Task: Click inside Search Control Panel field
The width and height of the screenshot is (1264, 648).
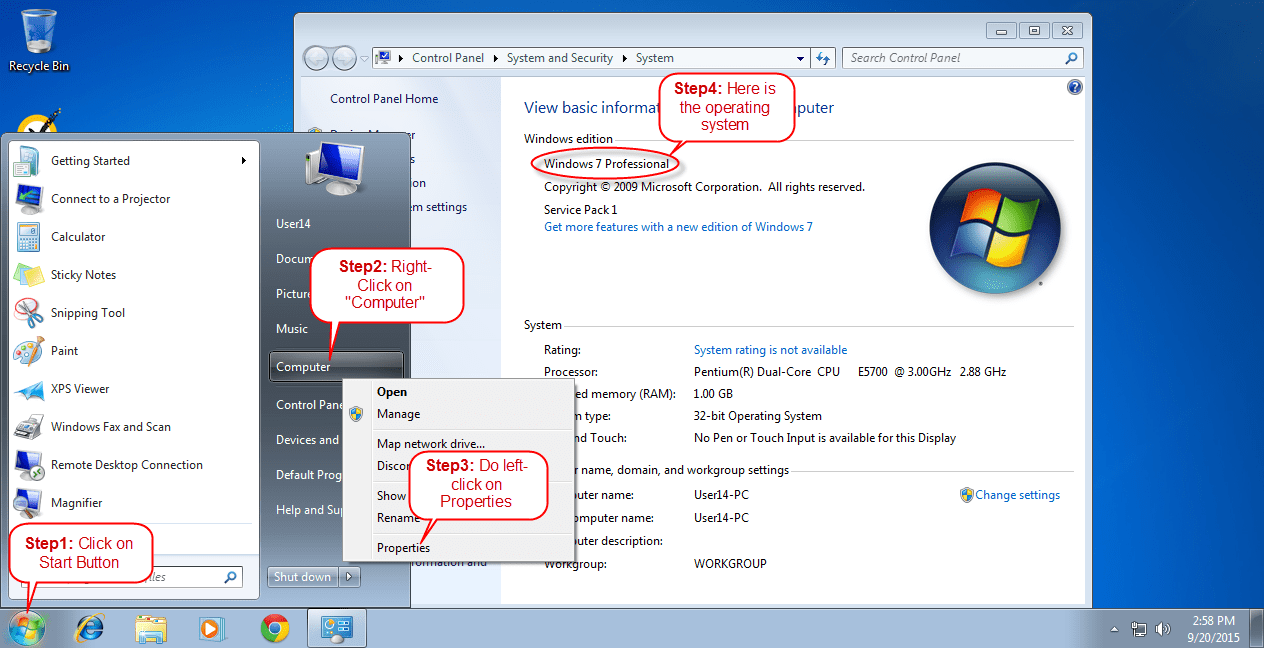Action: (x=962, y=58)
